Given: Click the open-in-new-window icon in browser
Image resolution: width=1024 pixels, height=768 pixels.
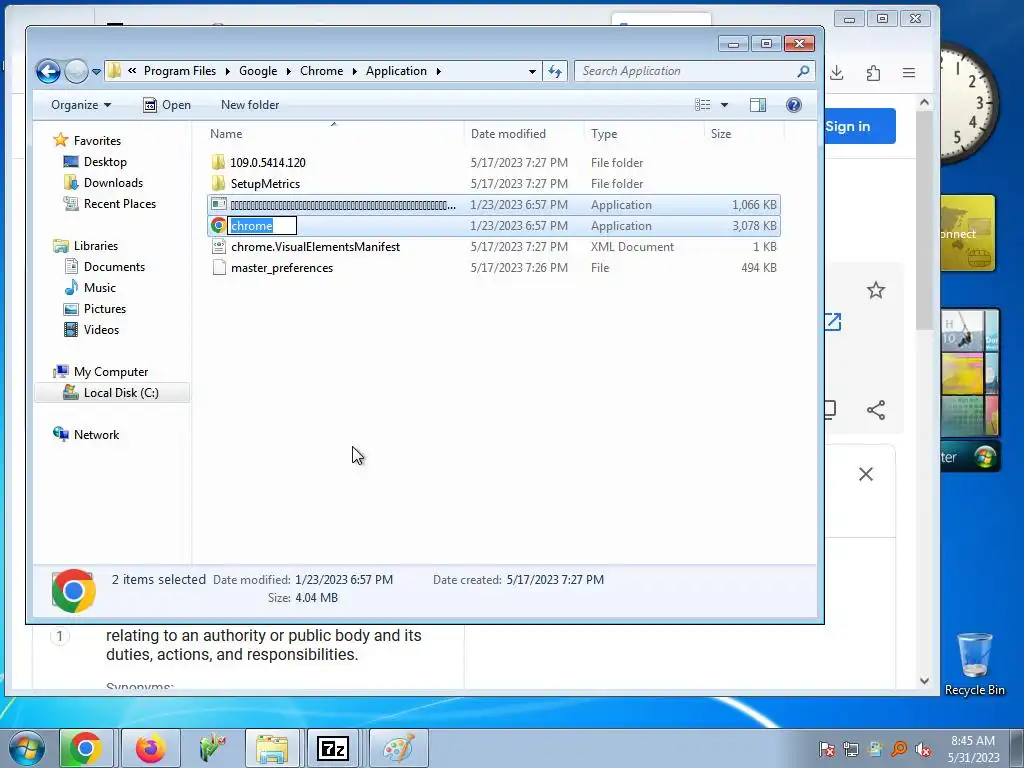Looking at the screenshot, I should point(833,321).
